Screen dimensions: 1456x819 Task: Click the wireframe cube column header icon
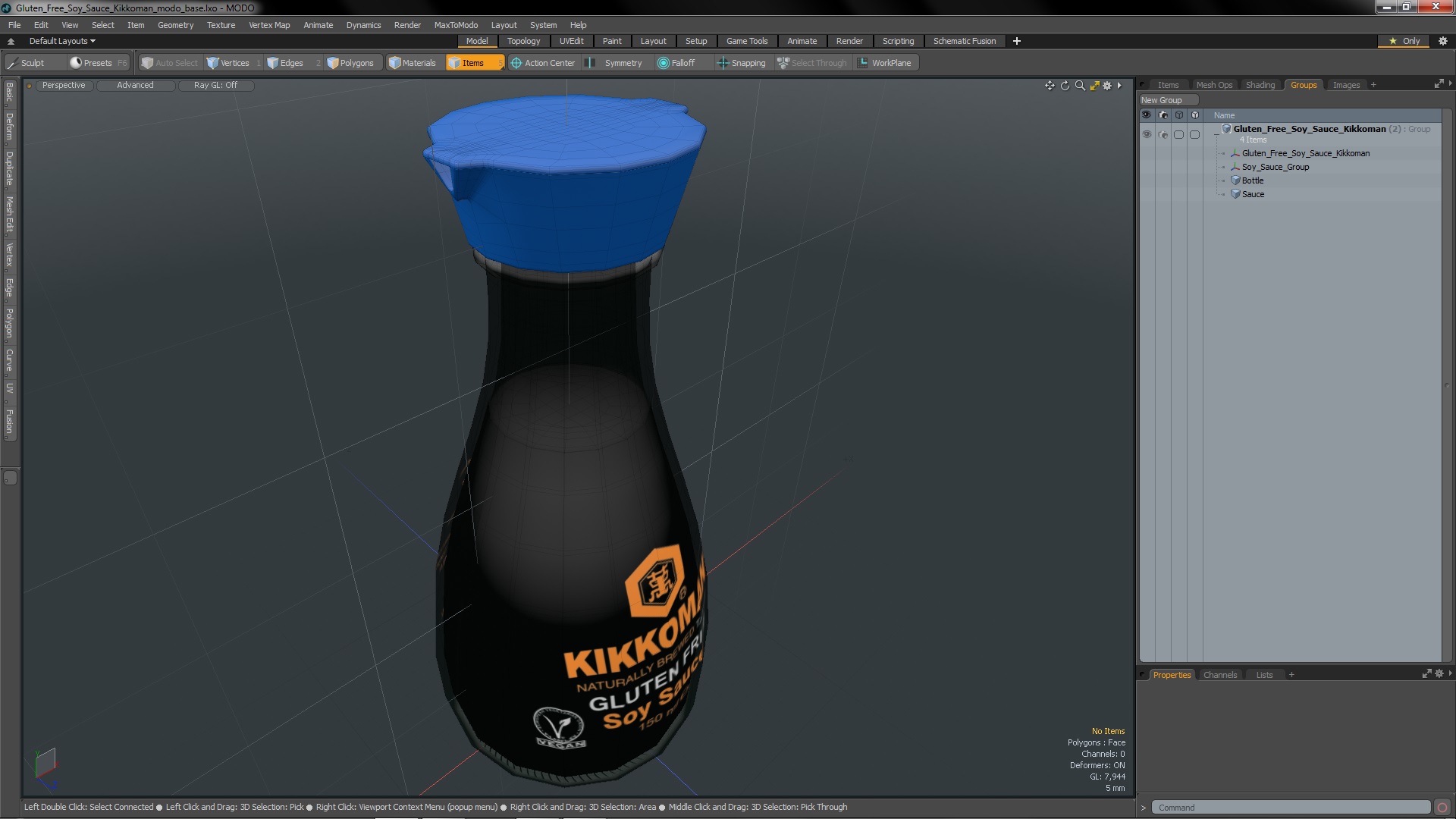(x=1179, y=115)
